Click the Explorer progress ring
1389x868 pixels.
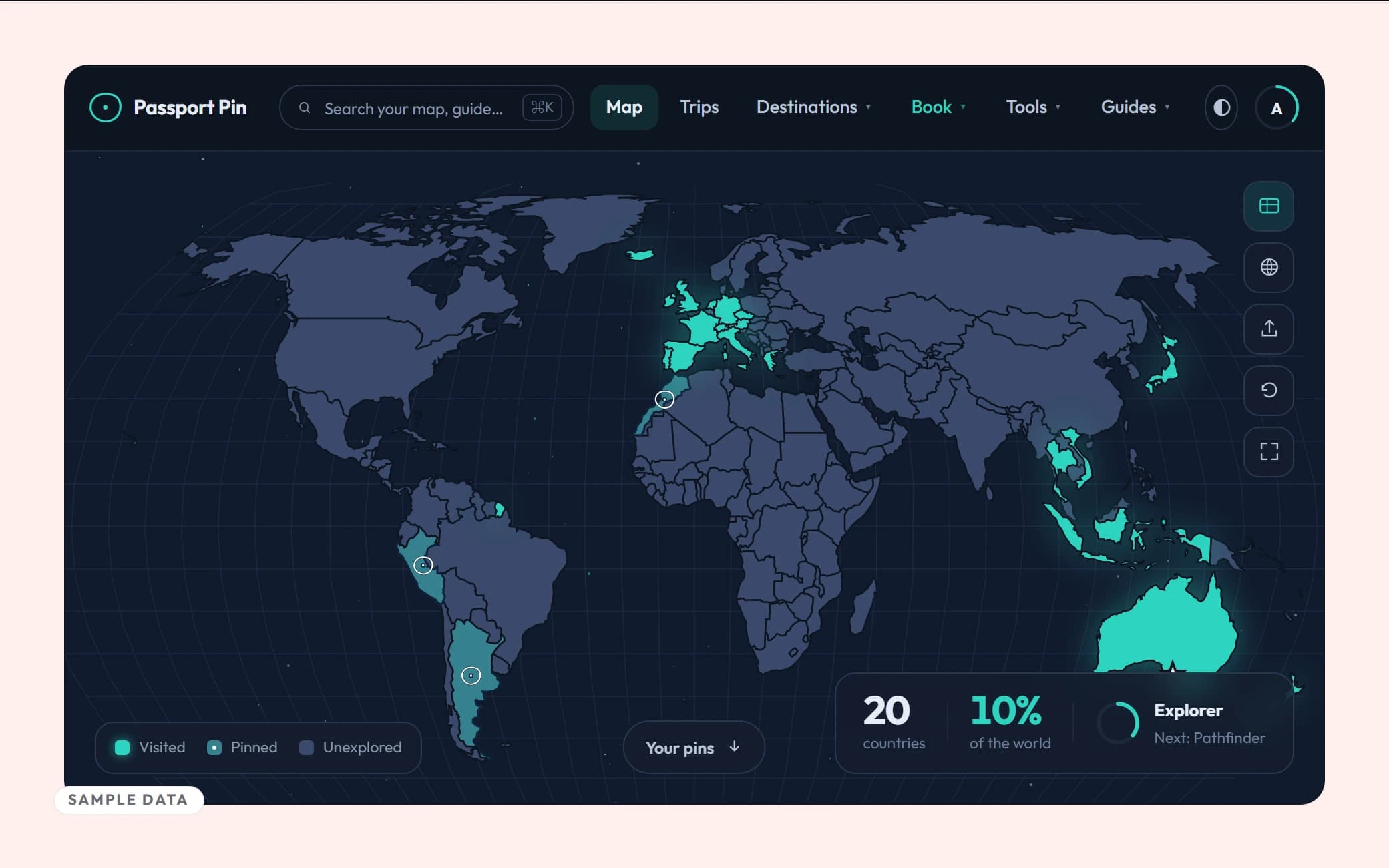(x=1118, y=722)
